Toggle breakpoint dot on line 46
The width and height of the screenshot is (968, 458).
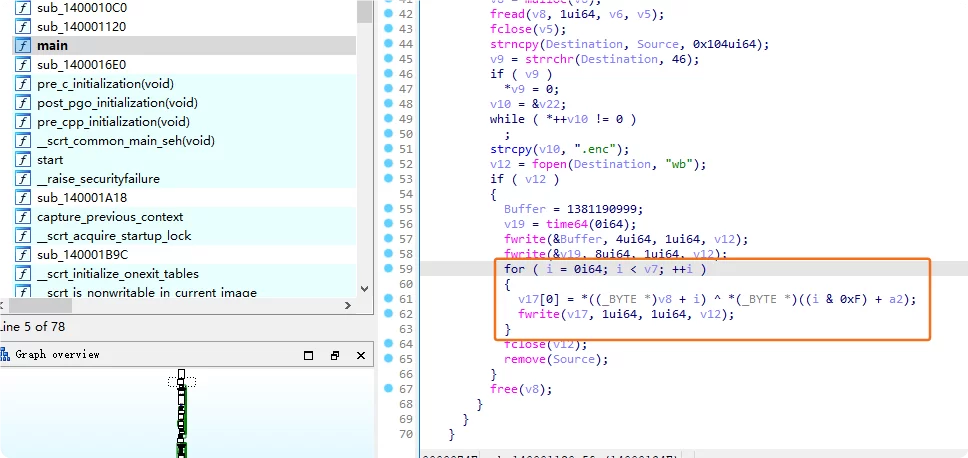[388, 74]
